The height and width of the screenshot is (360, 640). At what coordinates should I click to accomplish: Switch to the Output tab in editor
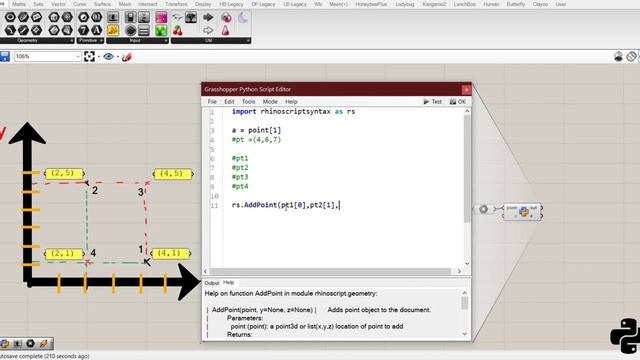[211, 283]
